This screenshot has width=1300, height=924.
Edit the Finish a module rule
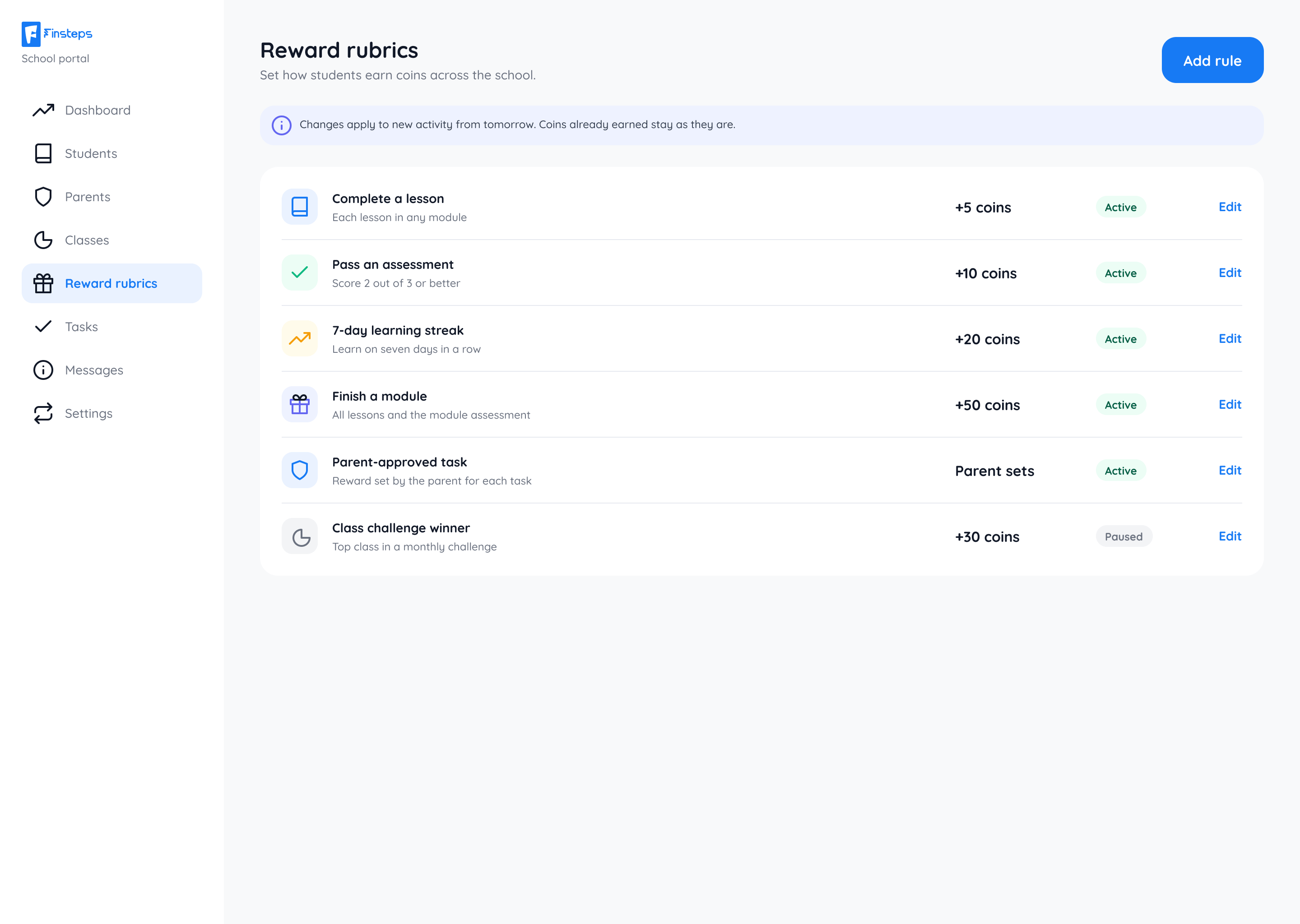pos(1230,405)
